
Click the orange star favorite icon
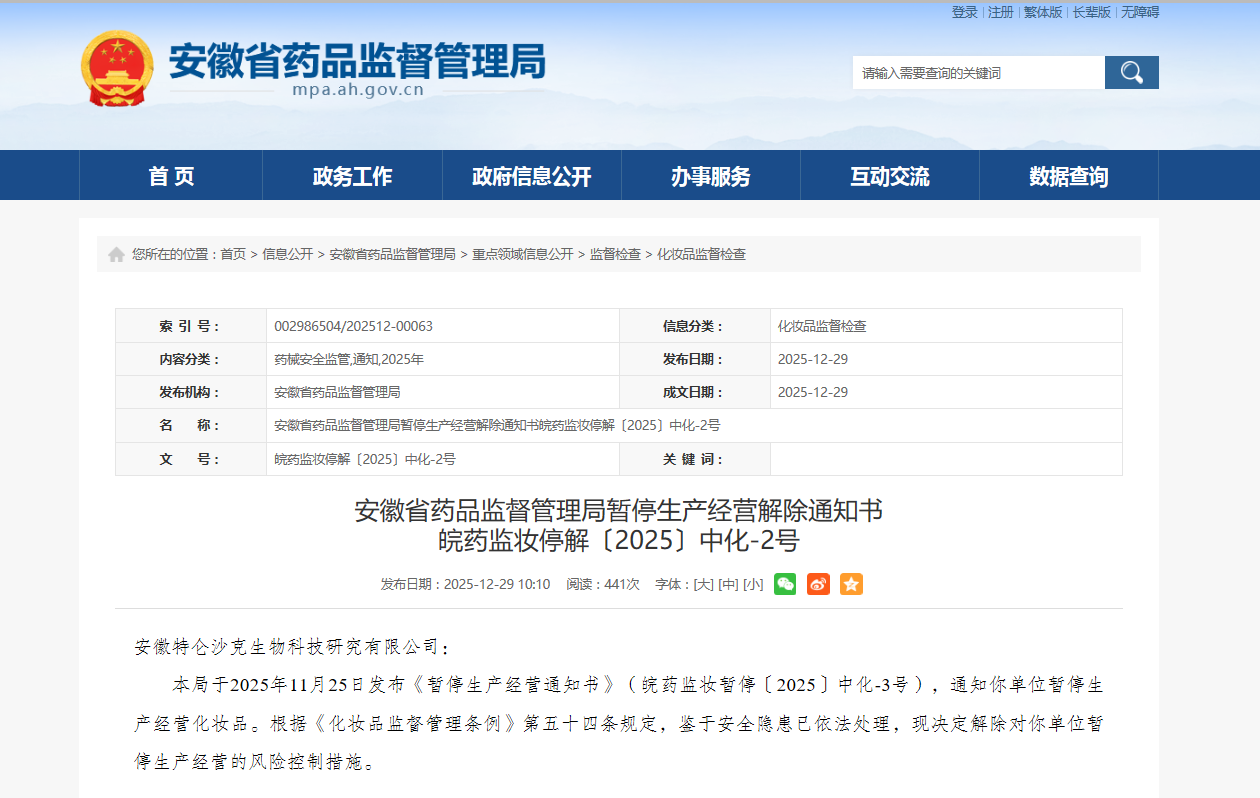tap(851, 584)
